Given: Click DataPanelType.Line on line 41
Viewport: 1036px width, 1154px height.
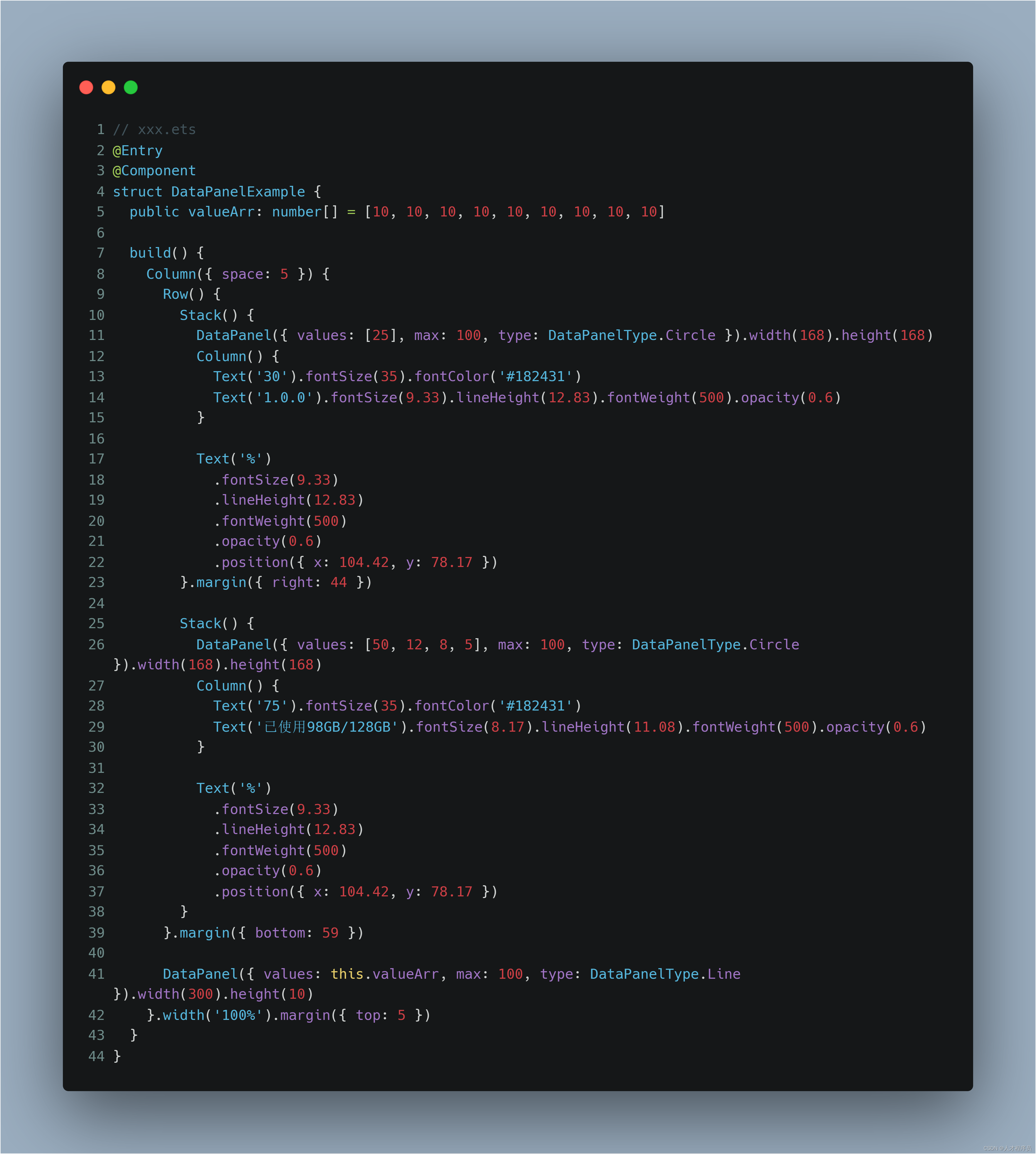Looking at the screenshot, I should (x=665, y=974).
